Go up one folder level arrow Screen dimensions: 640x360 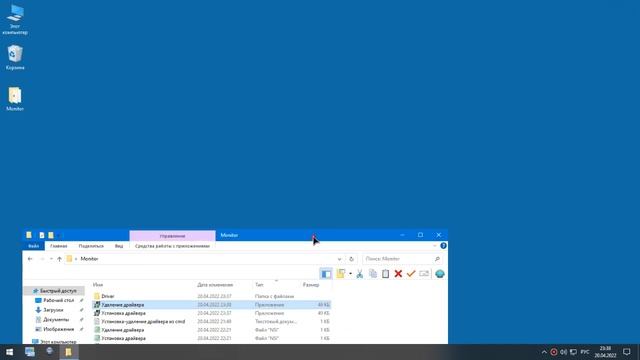tap(60, 259)
